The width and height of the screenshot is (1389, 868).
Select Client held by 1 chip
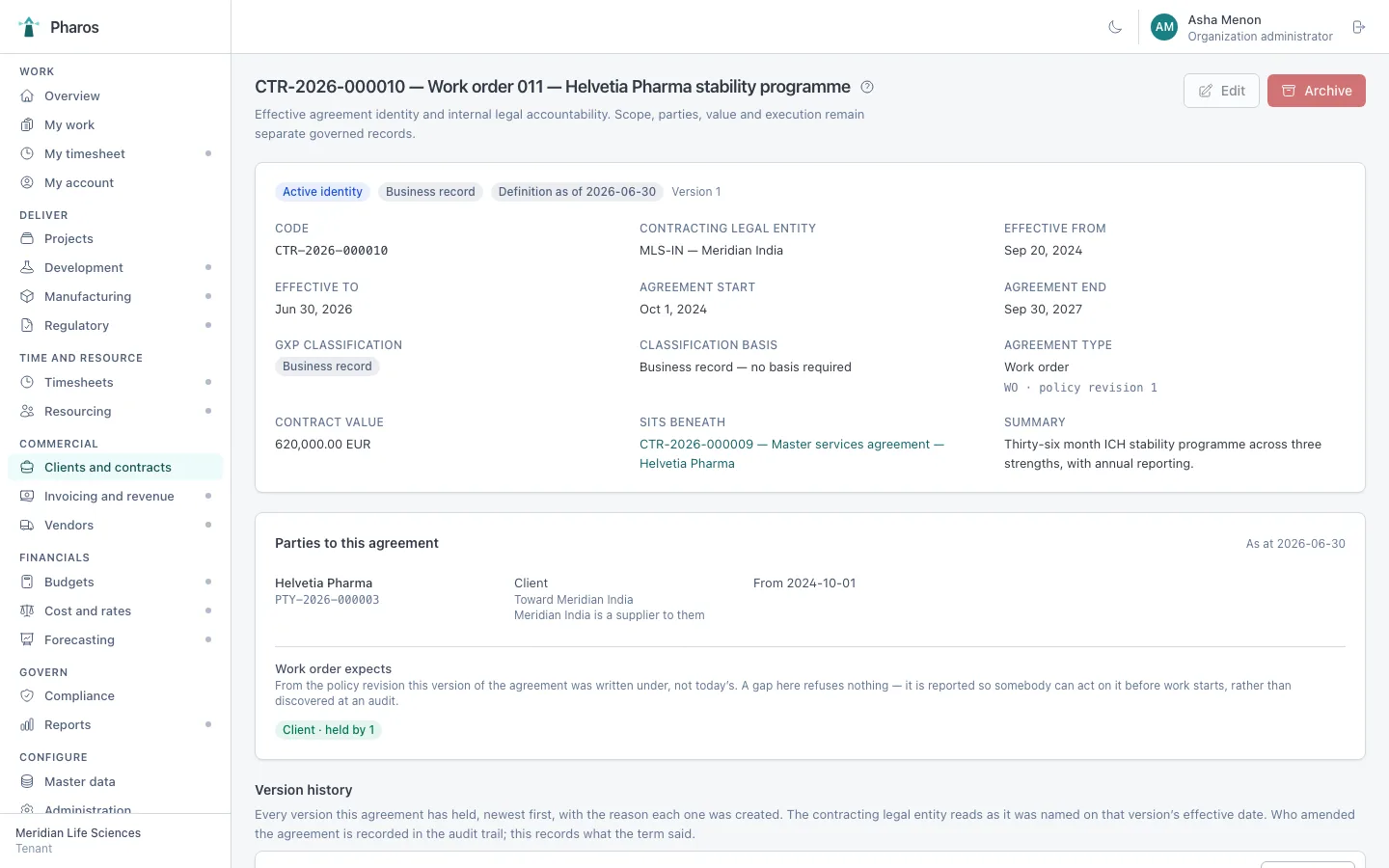pyautogui.click(x=328, y=730)
